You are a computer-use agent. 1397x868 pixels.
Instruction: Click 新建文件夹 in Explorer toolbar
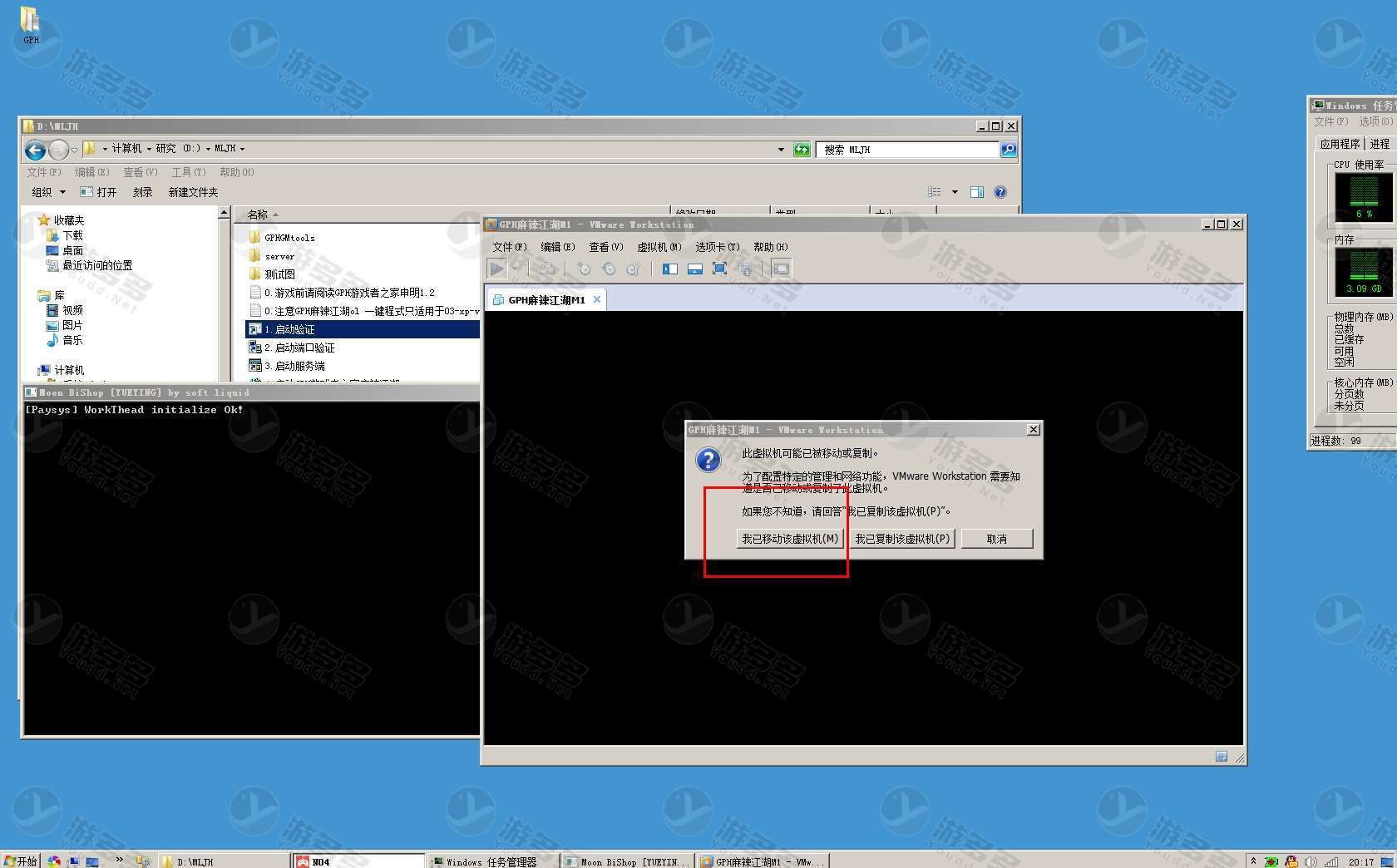click(x=193, y=192)
